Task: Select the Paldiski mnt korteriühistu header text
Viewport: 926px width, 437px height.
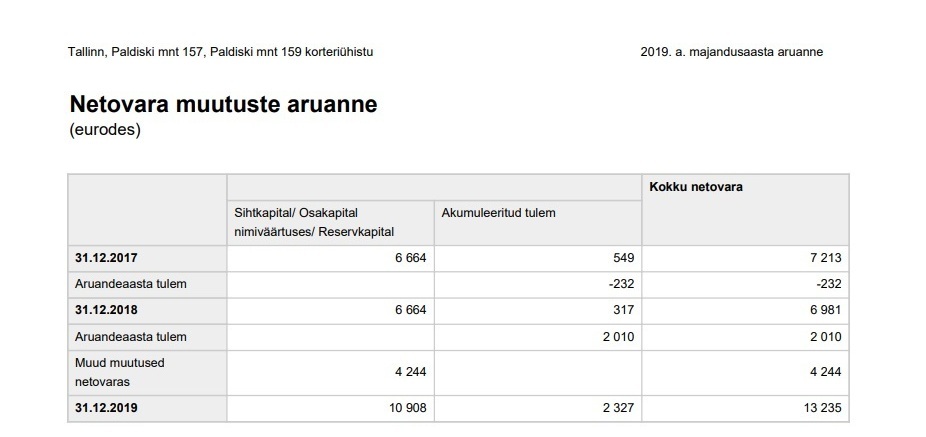Action: pos(220,52)
